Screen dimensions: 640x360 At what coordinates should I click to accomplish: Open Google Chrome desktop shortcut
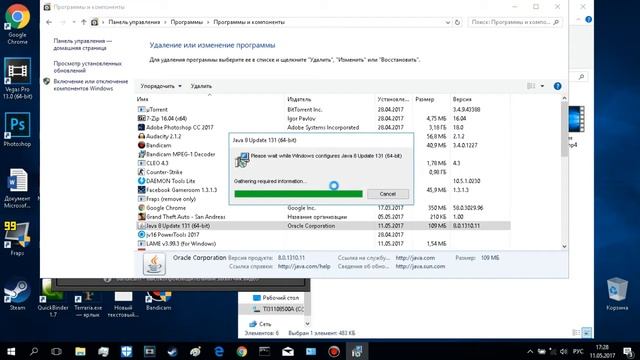click(17, 24)
